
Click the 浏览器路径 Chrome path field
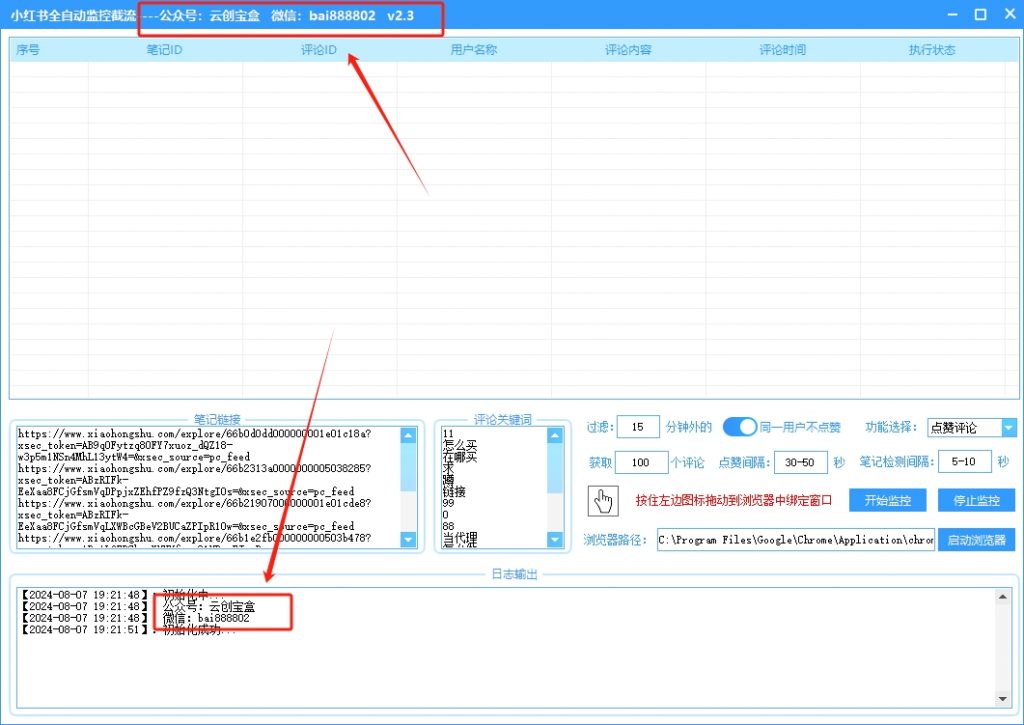pos(795,540)
